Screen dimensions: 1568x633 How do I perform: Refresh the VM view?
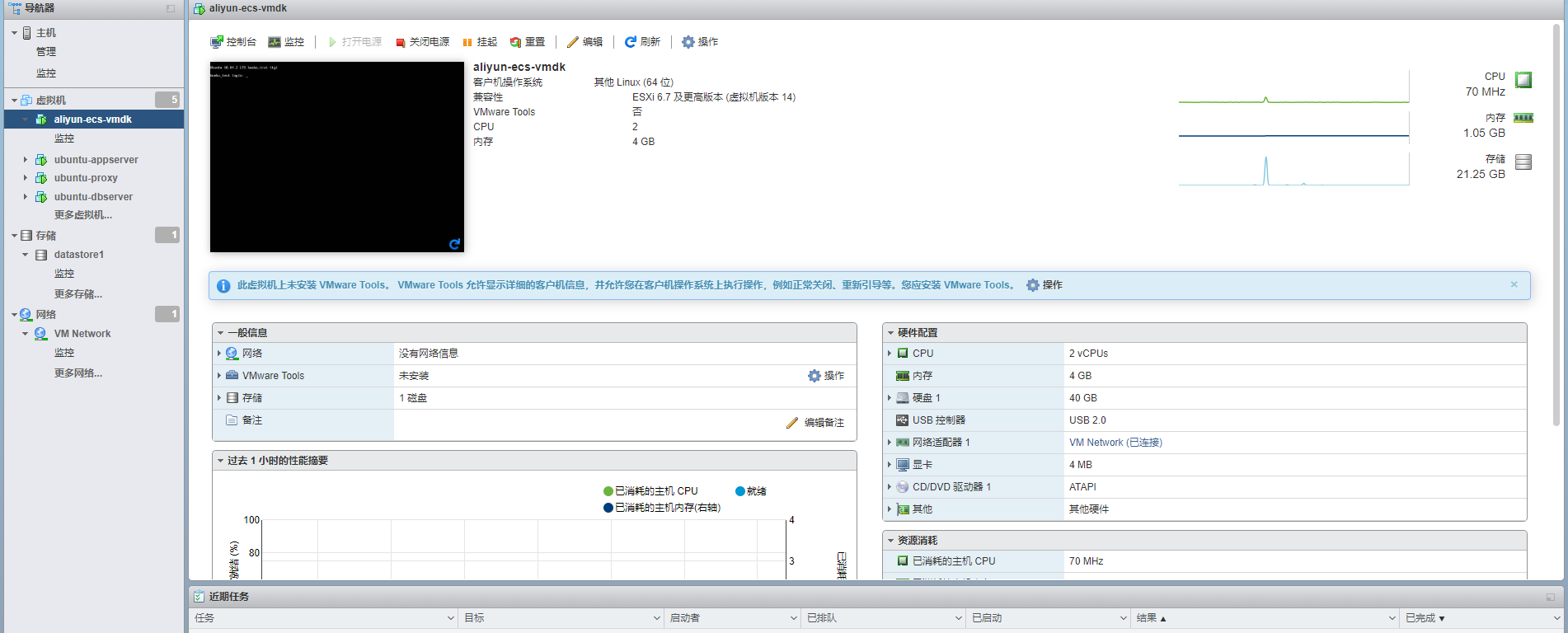pyautogui.click(x=642, y=42)
